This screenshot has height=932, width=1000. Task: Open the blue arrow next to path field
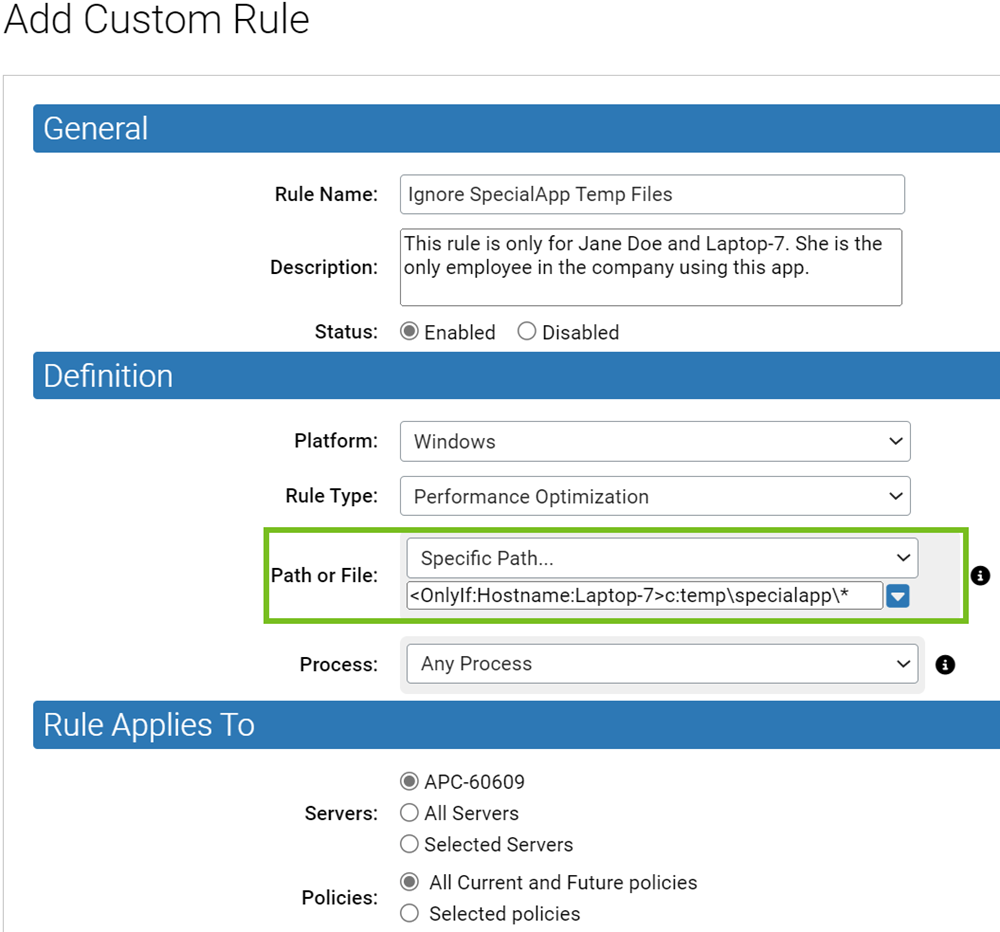(x=897, y=595)
